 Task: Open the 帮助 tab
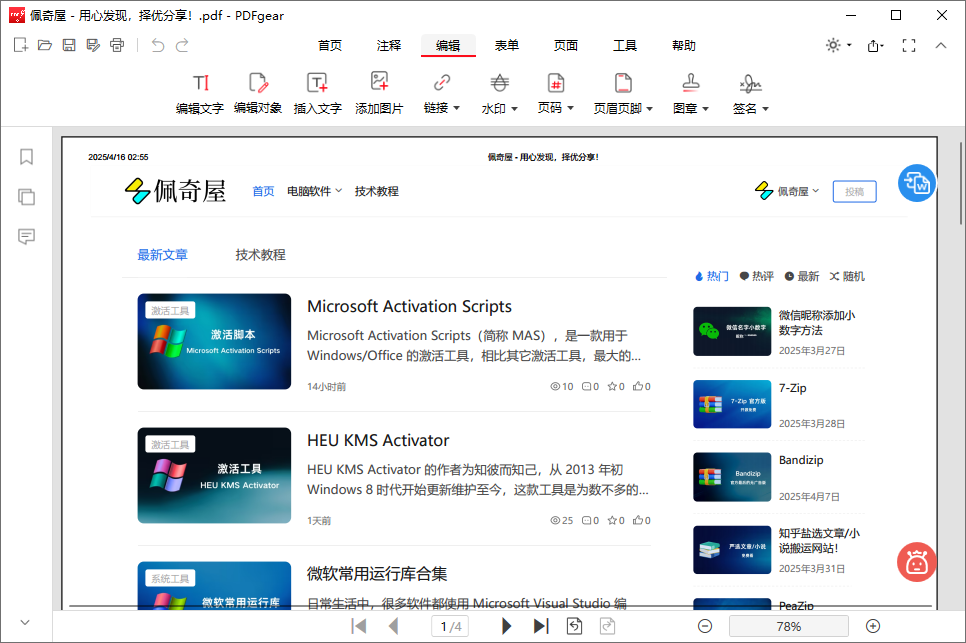click(684, 46)
